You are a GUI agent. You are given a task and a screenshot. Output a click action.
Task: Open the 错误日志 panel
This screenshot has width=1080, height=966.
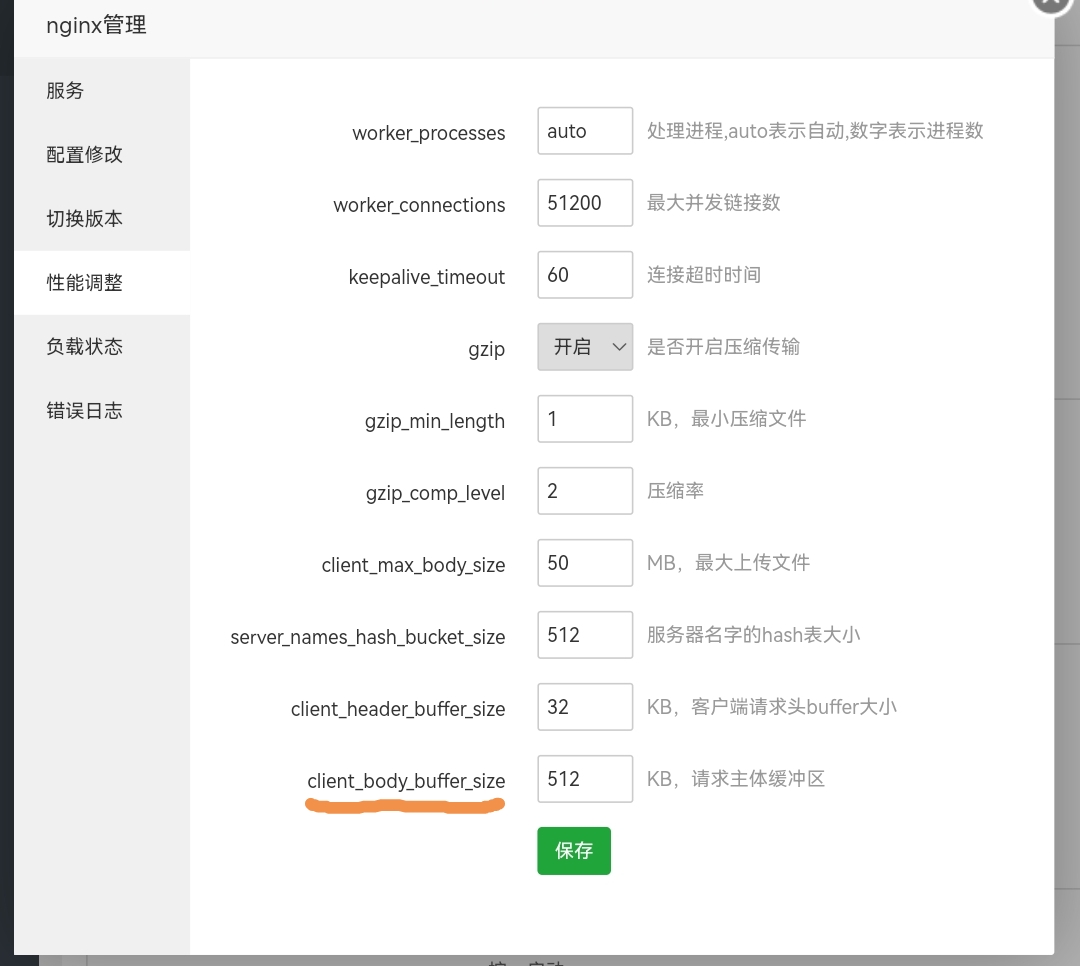(x=85, y=410)
